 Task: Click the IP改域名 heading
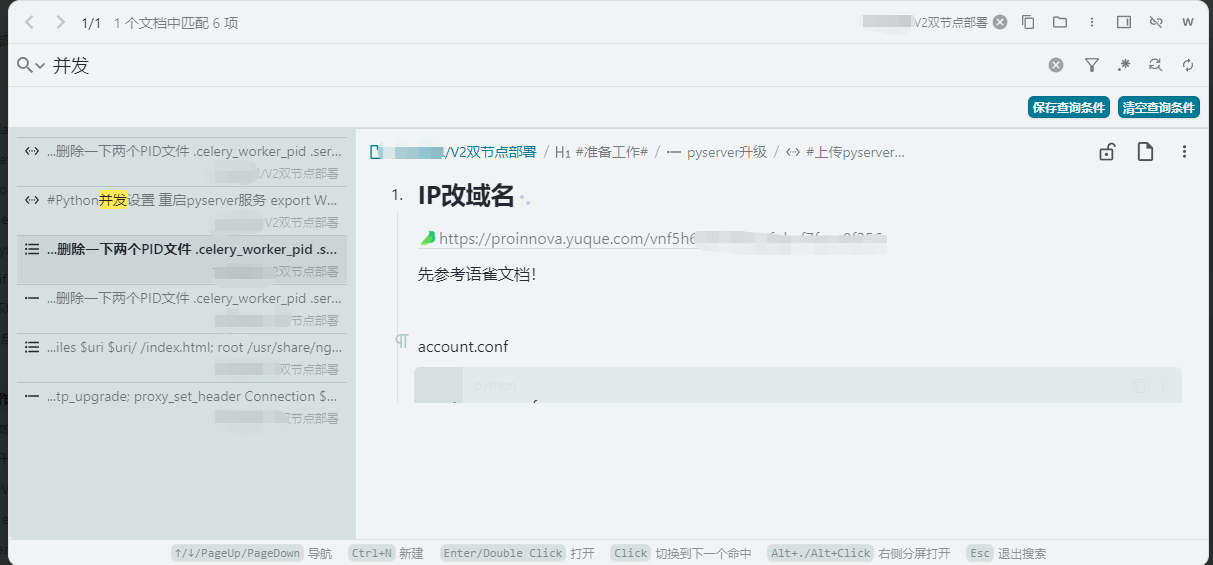click(466, 196)
